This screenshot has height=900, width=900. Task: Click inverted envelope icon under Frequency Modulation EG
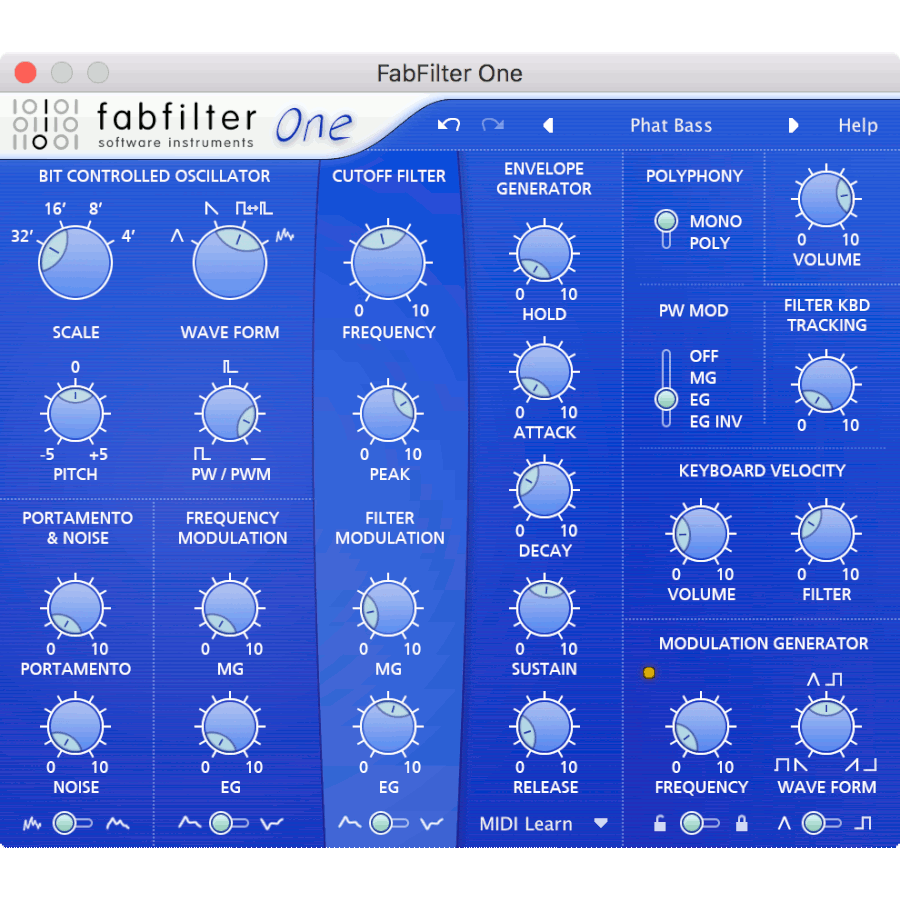point(271,824)
